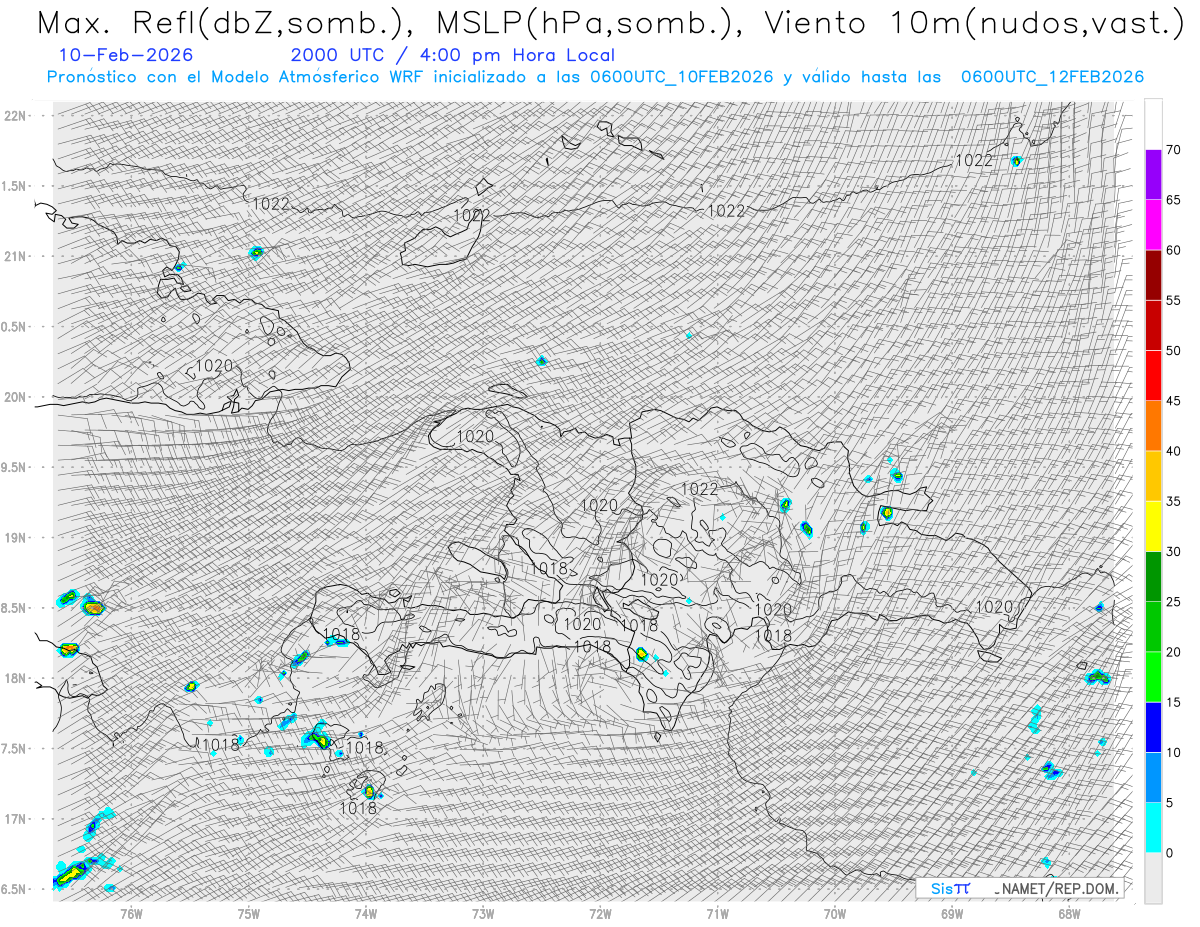The height and width of the screenshot is (927, 1200).
Task: Pick the yellow 30-35 dBZ color band
Action: coord(1153,526)
